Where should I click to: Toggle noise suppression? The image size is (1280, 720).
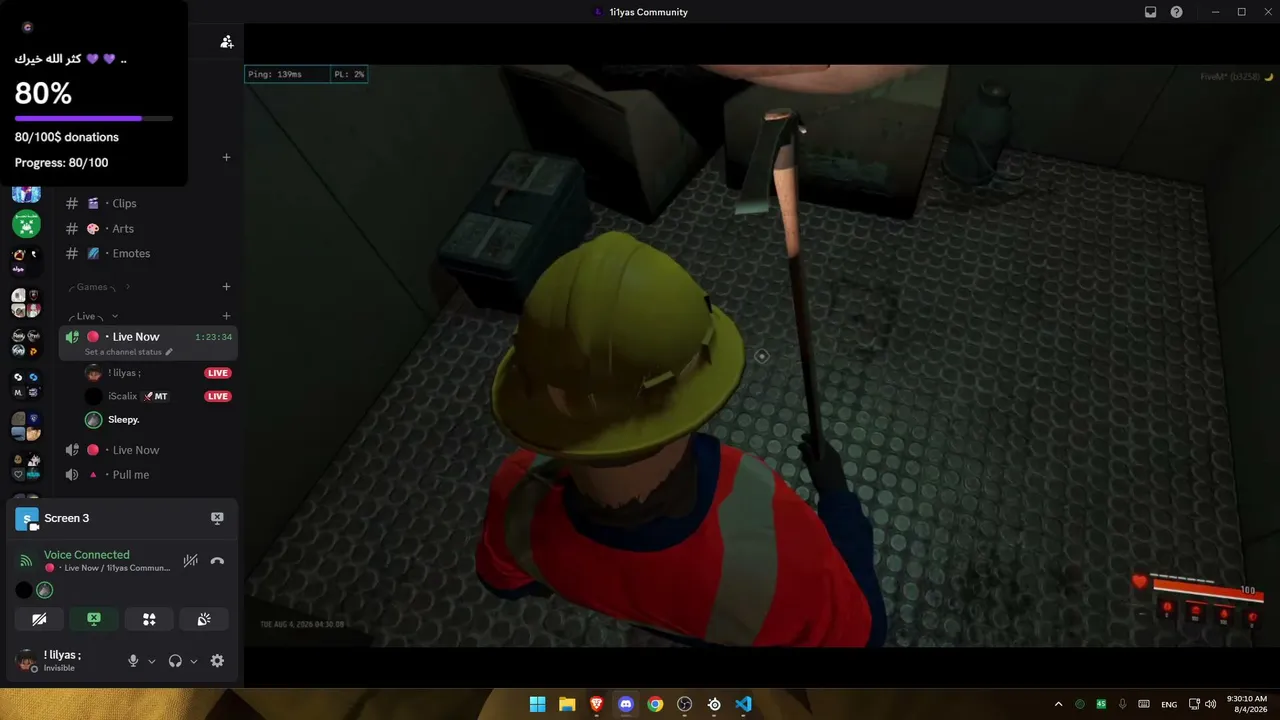click(x=190, y=561)
